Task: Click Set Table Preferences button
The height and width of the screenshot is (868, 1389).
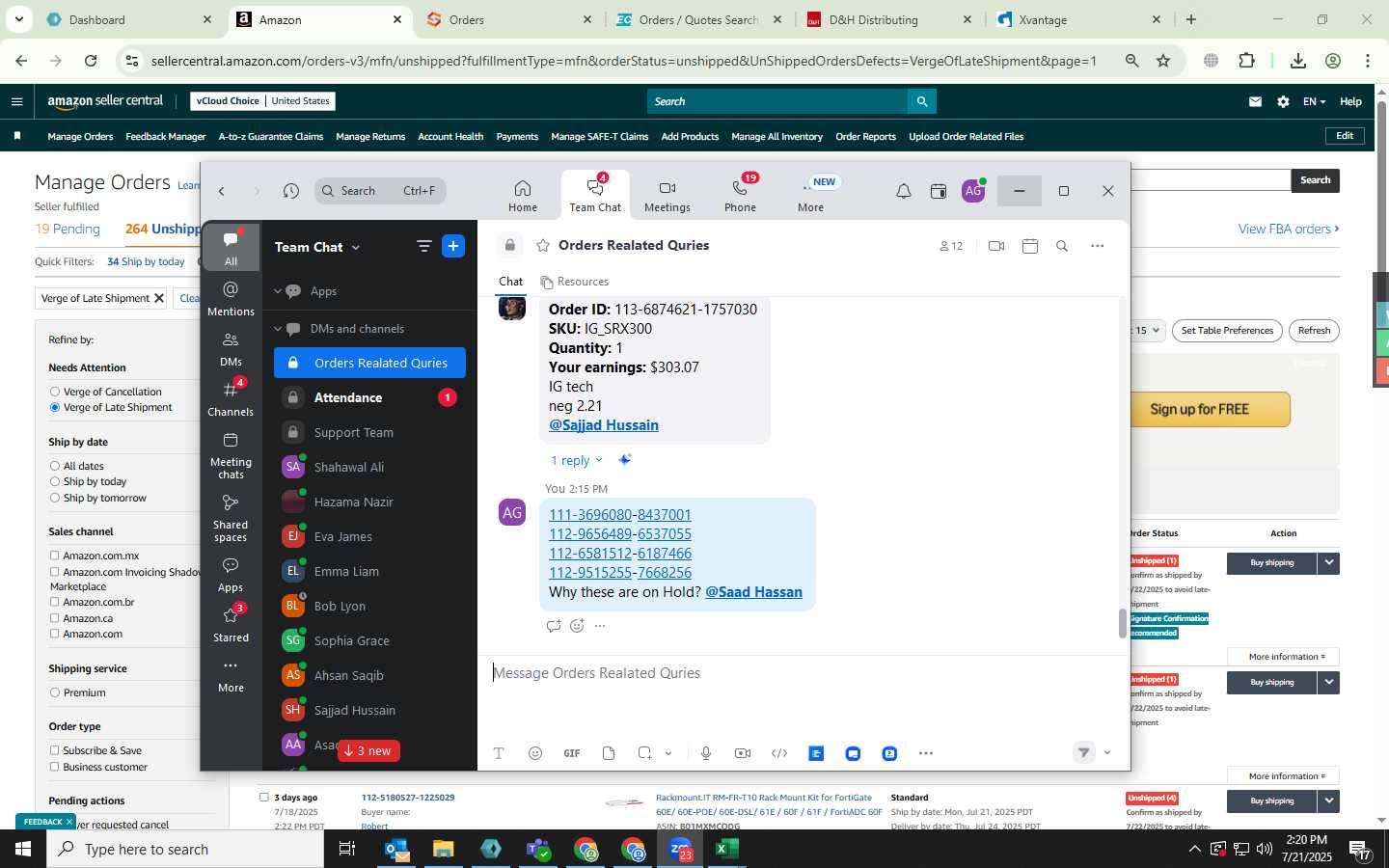Action: [1227, 331]
